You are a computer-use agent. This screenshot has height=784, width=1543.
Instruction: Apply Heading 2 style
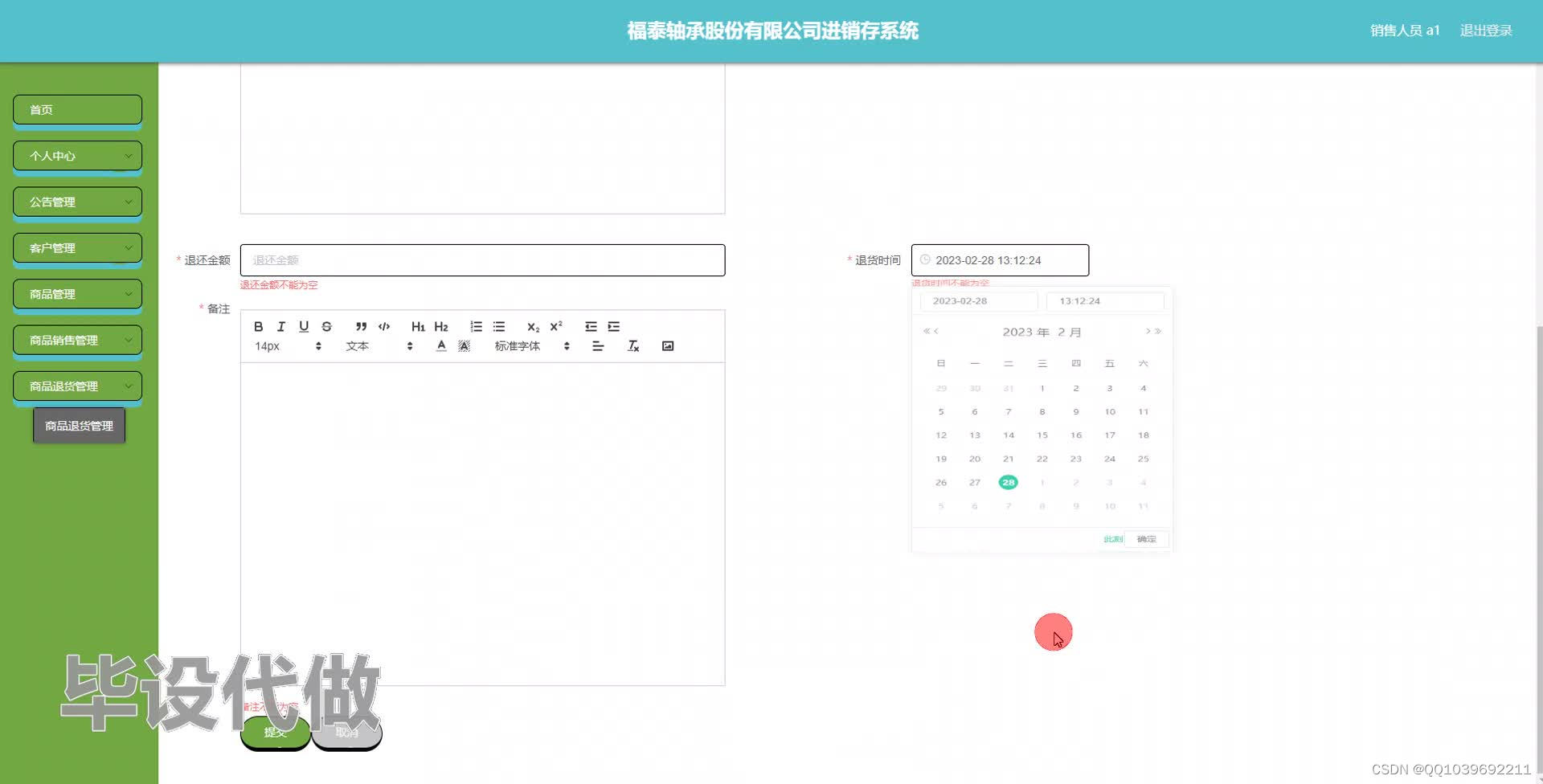pyautogui.click(x=441, y=326)
